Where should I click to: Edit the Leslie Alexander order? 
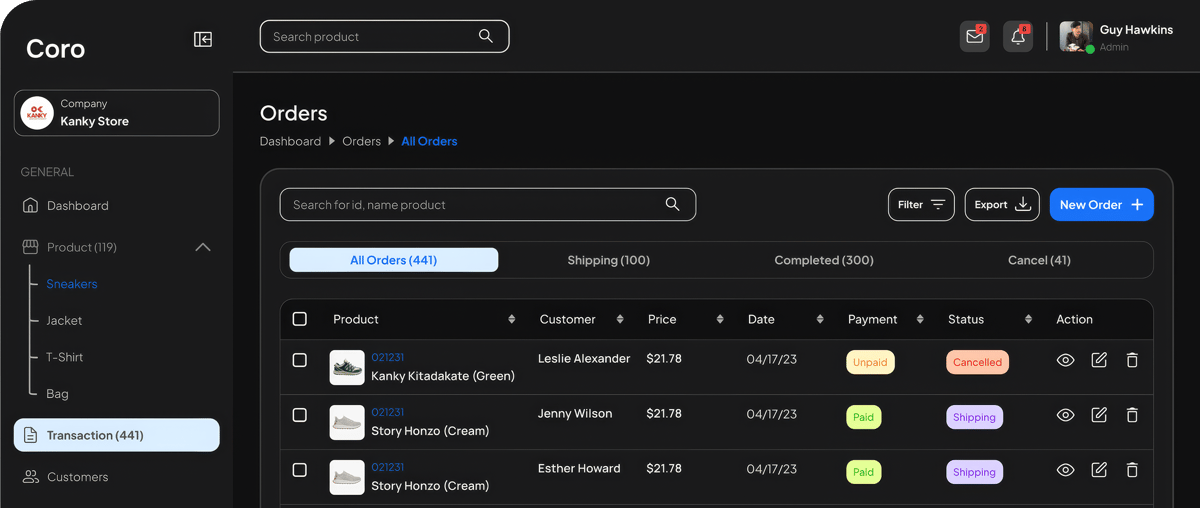coord(1099,360)
